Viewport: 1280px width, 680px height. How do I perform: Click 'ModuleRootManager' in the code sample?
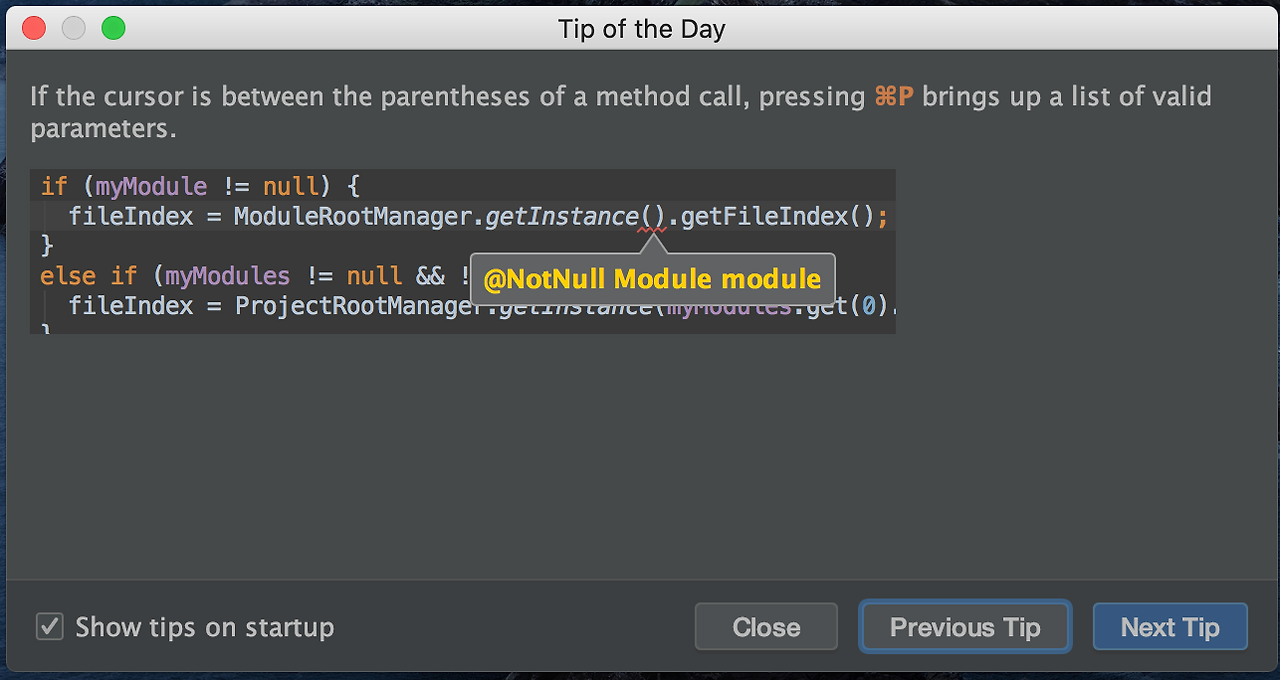pyautogui.click(x=352, y=216)
